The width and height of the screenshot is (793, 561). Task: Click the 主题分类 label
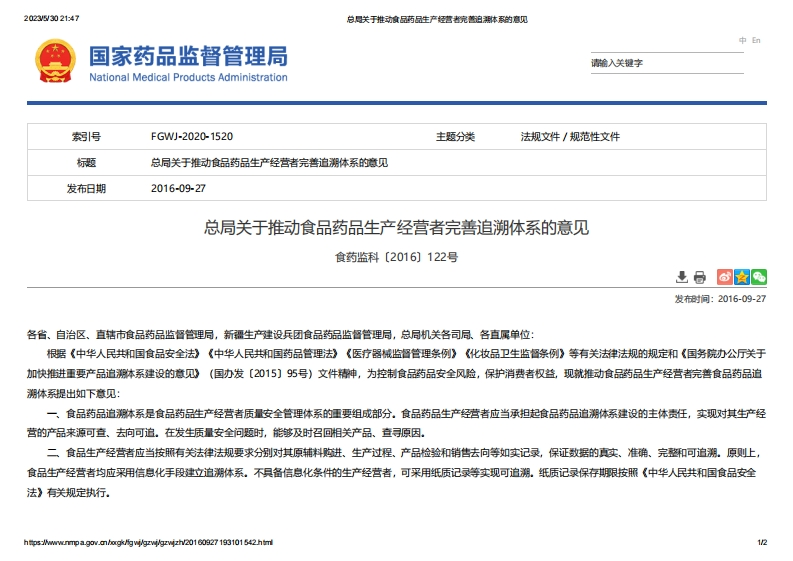[x=455, y=137]
